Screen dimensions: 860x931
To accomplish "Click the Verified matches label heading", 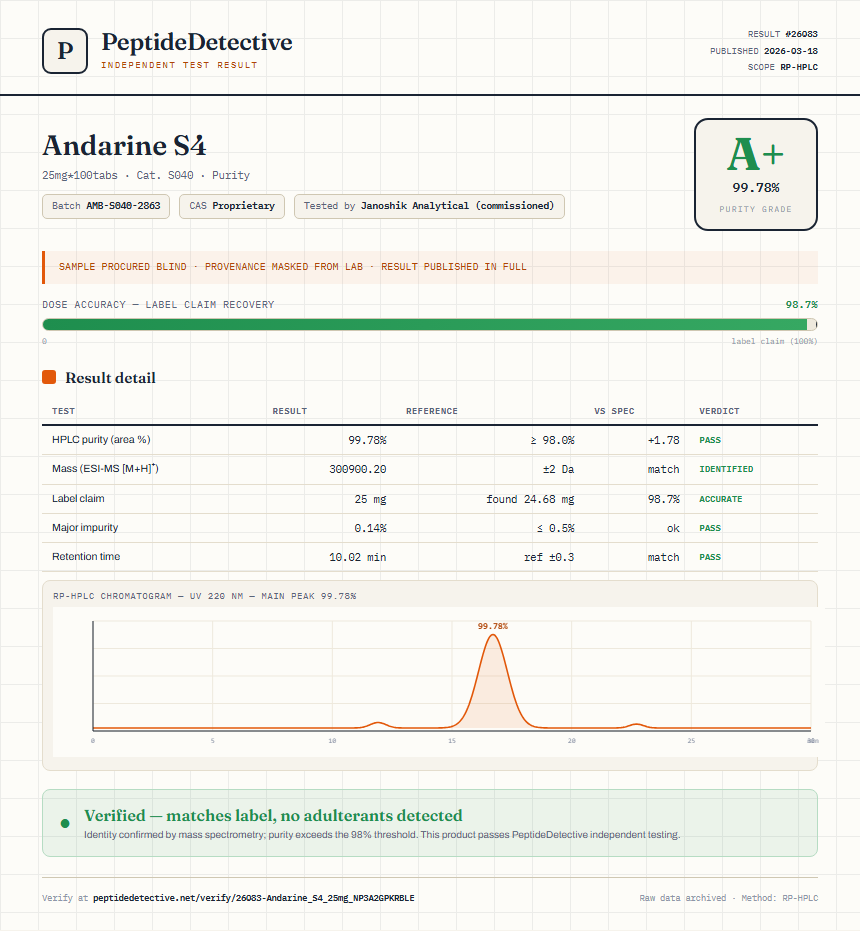I will point(273,815).
